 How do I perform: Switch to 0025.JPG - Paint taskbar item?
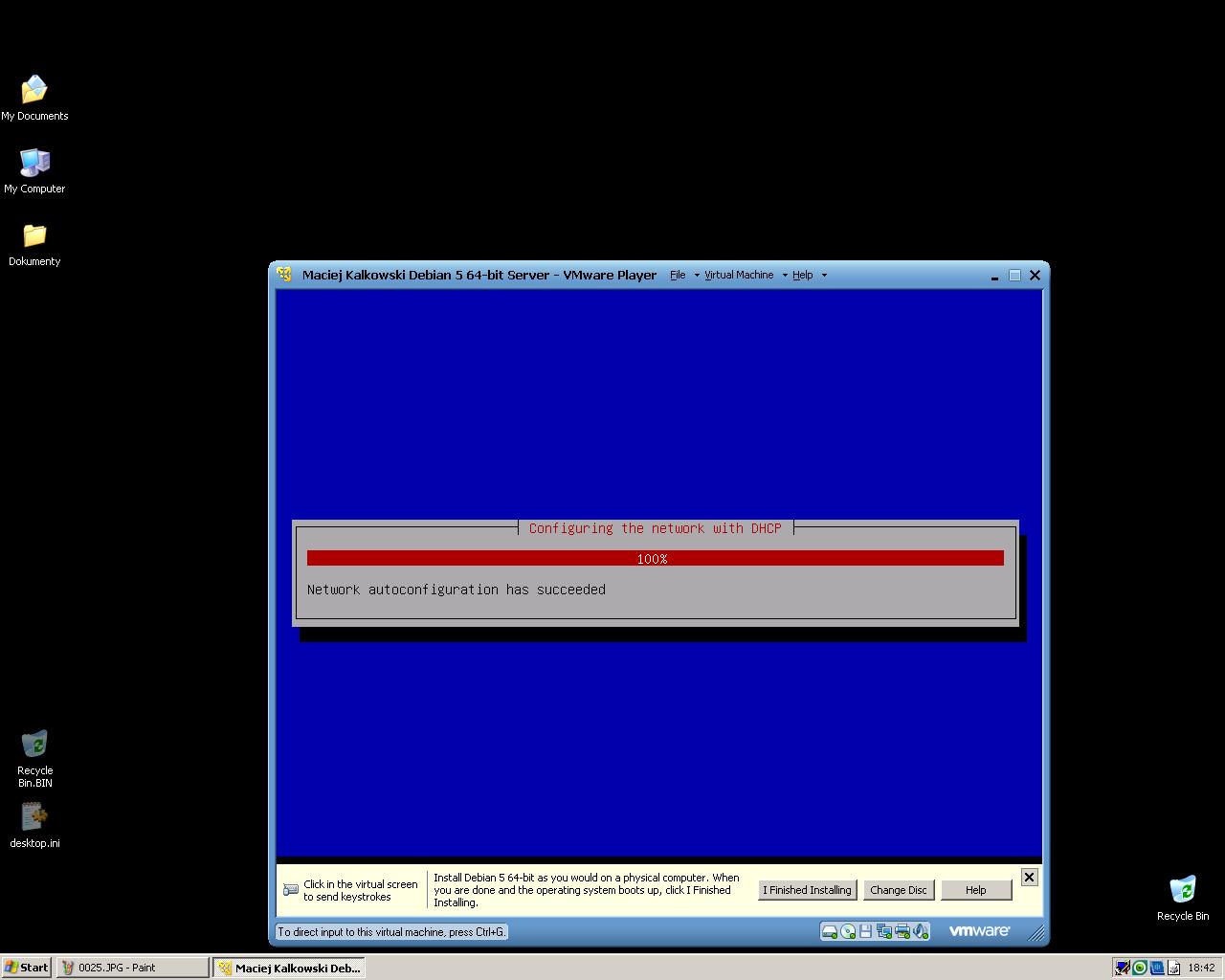(132, 968)
